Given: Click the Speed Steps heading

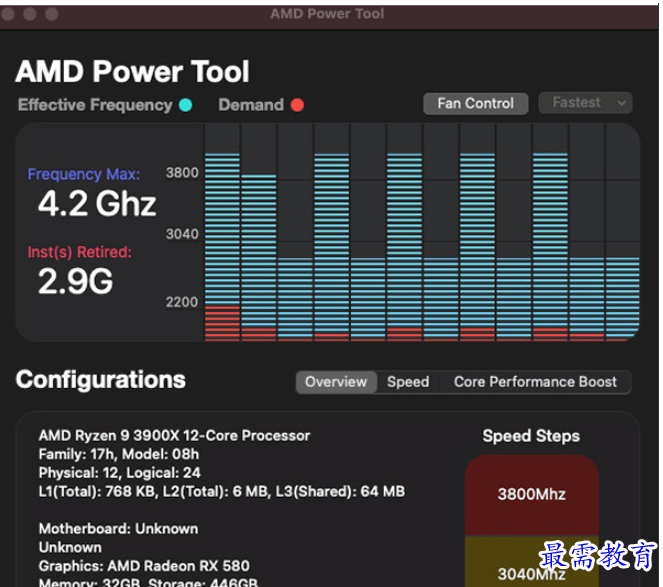Looking at the screenshot, I should coord(531,436).
